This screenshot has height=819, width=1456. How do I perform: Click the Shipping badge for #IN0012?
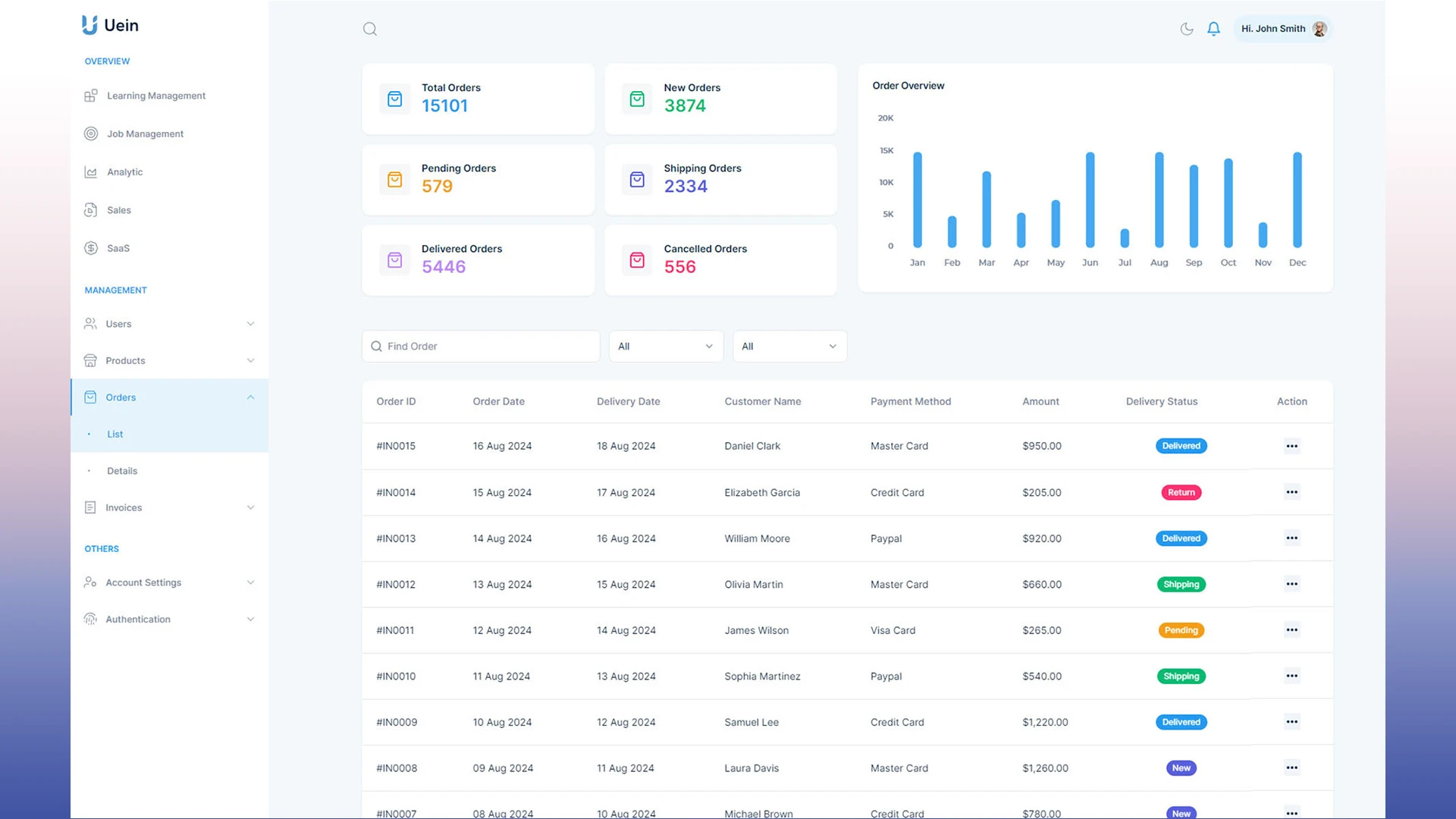click(x=1181, y=584)
